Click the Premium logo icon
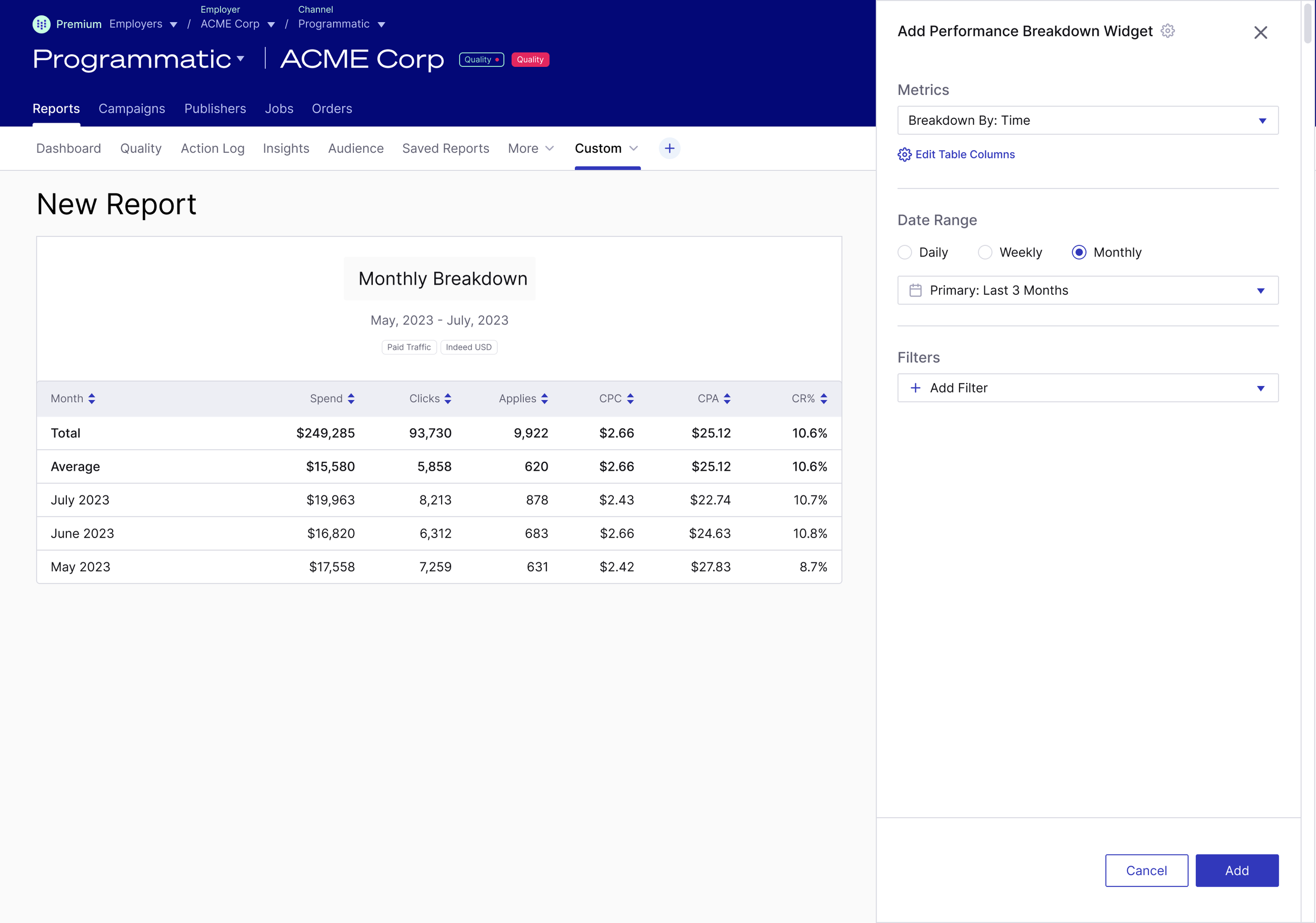 tap(41, 24)
